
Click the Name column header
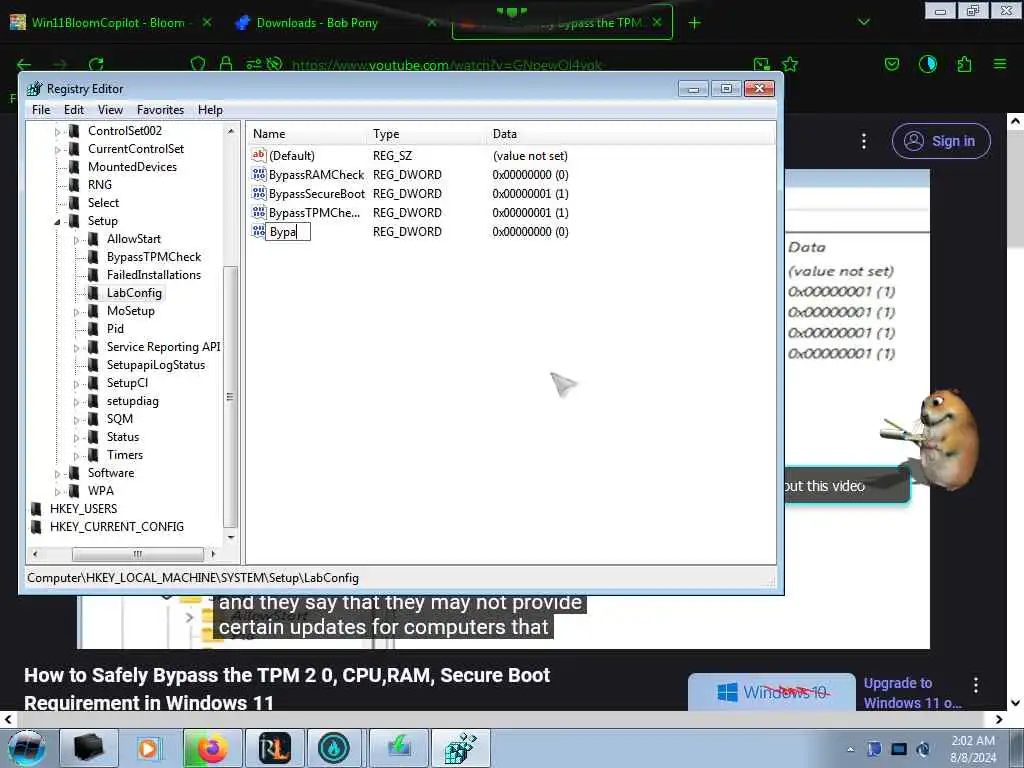pos(307,134)
